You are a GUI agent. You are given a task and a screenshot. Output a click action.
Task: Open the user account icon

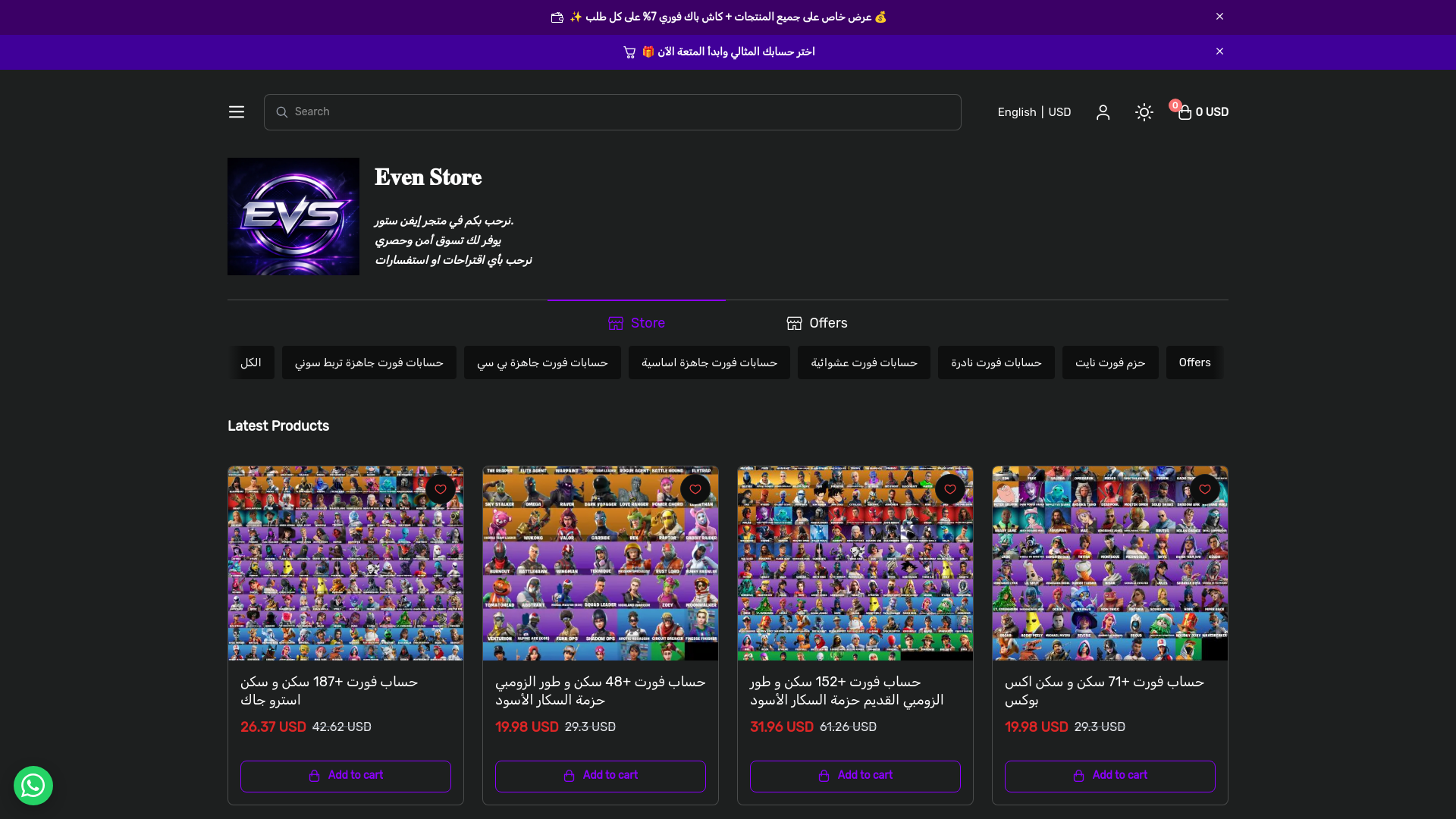point(1103,112)
